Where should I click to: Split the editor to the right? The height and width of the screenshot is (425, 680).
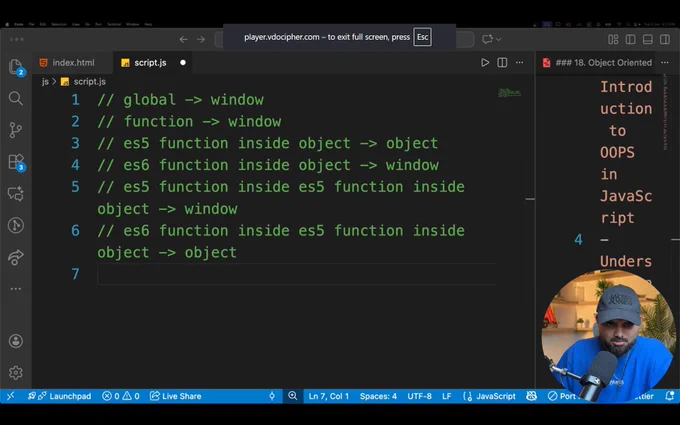pyautogui.click(x=502, y=62)
